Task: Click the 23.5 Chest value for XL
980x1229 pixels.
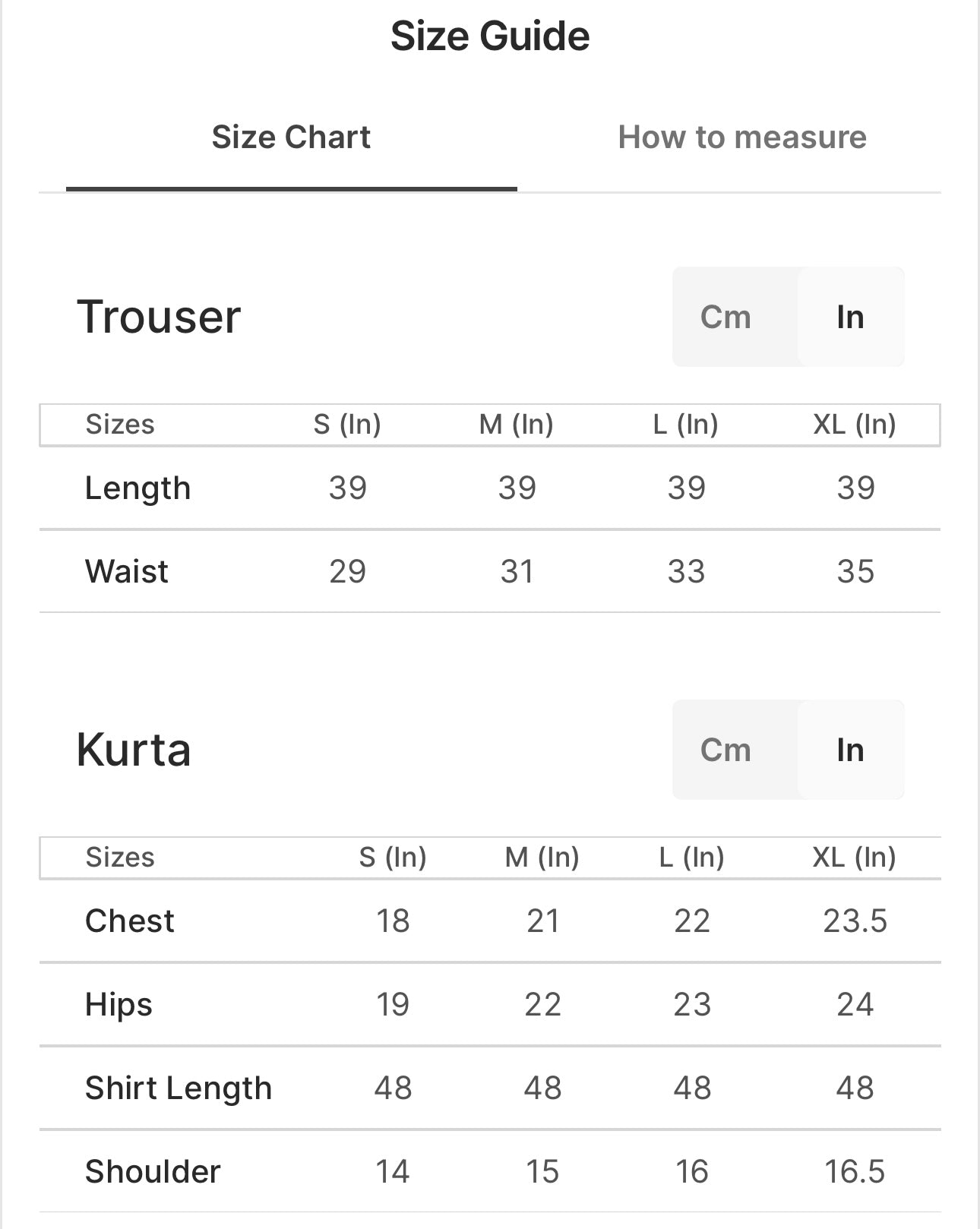Action: pos(855,921)
